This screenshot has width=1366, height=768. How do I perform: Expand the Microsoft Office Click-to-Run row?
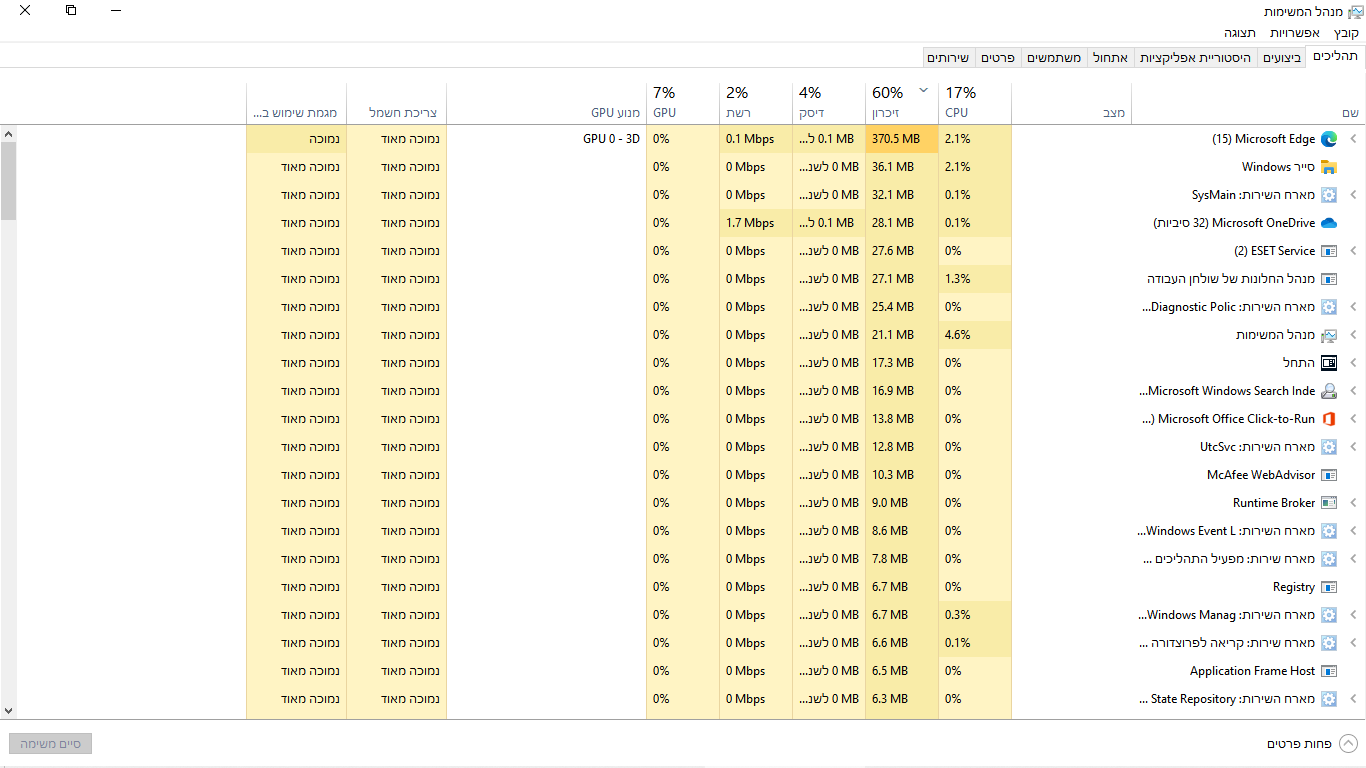(x=1354, y=419)
